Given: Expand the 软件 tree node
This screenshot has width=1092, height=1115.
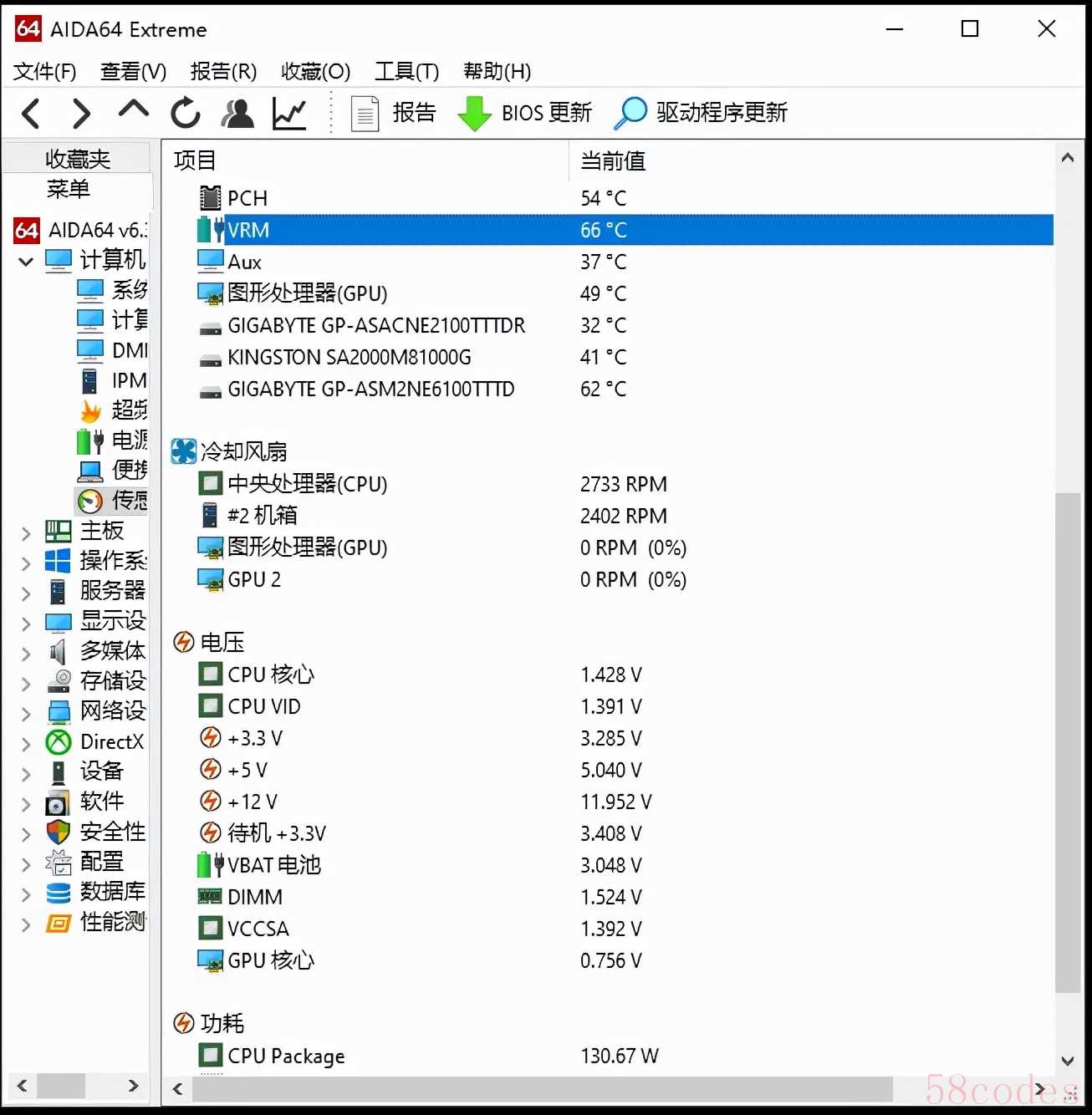Looking at the screenshot, I should point(26,803).
